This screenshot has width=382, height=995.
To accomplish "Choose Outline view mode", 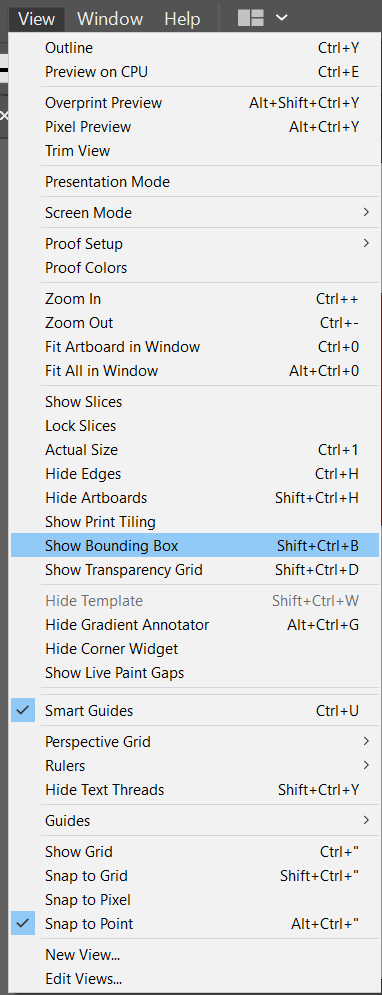I will [195, 48].
